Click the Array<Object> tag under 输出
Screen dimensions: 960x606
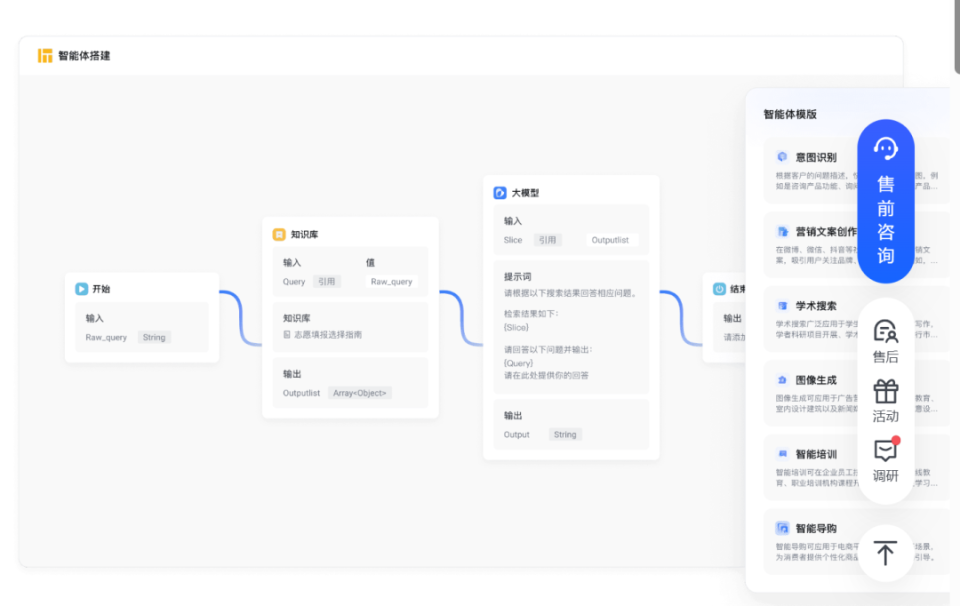(359, 393)
